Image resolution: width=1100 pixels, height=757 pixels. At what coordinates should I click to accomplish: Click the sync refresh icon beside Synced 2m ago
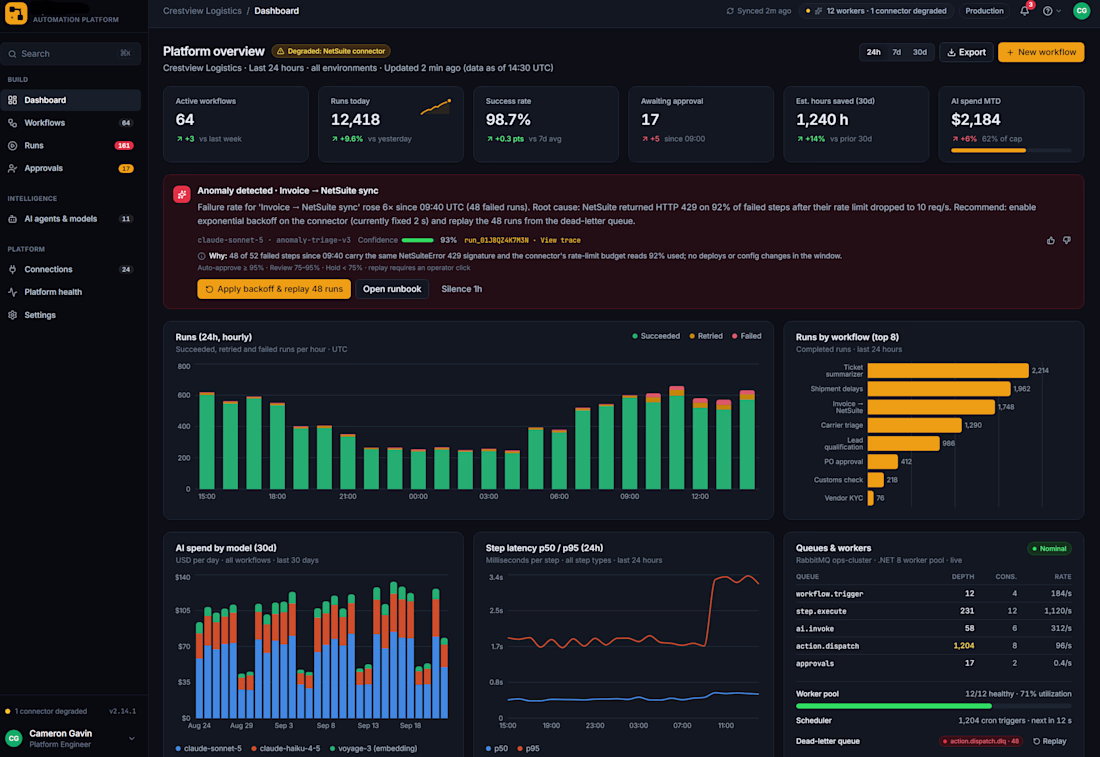[730, 11]
